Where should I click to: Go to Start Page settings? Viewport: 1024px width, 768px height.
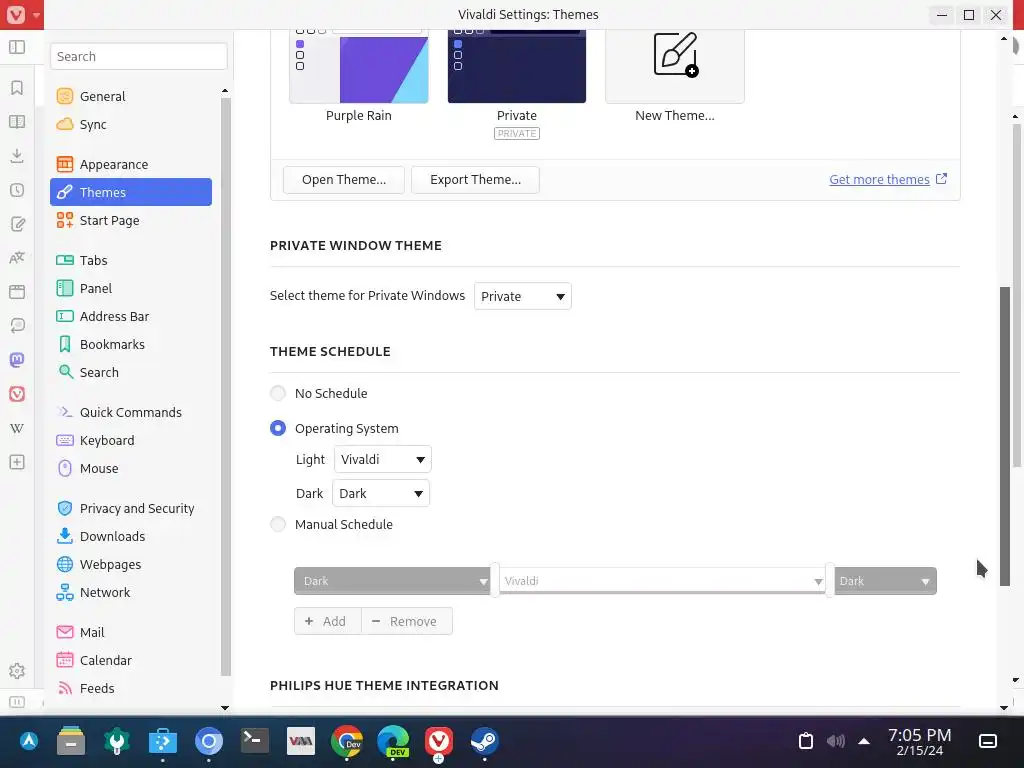(131, 220)
